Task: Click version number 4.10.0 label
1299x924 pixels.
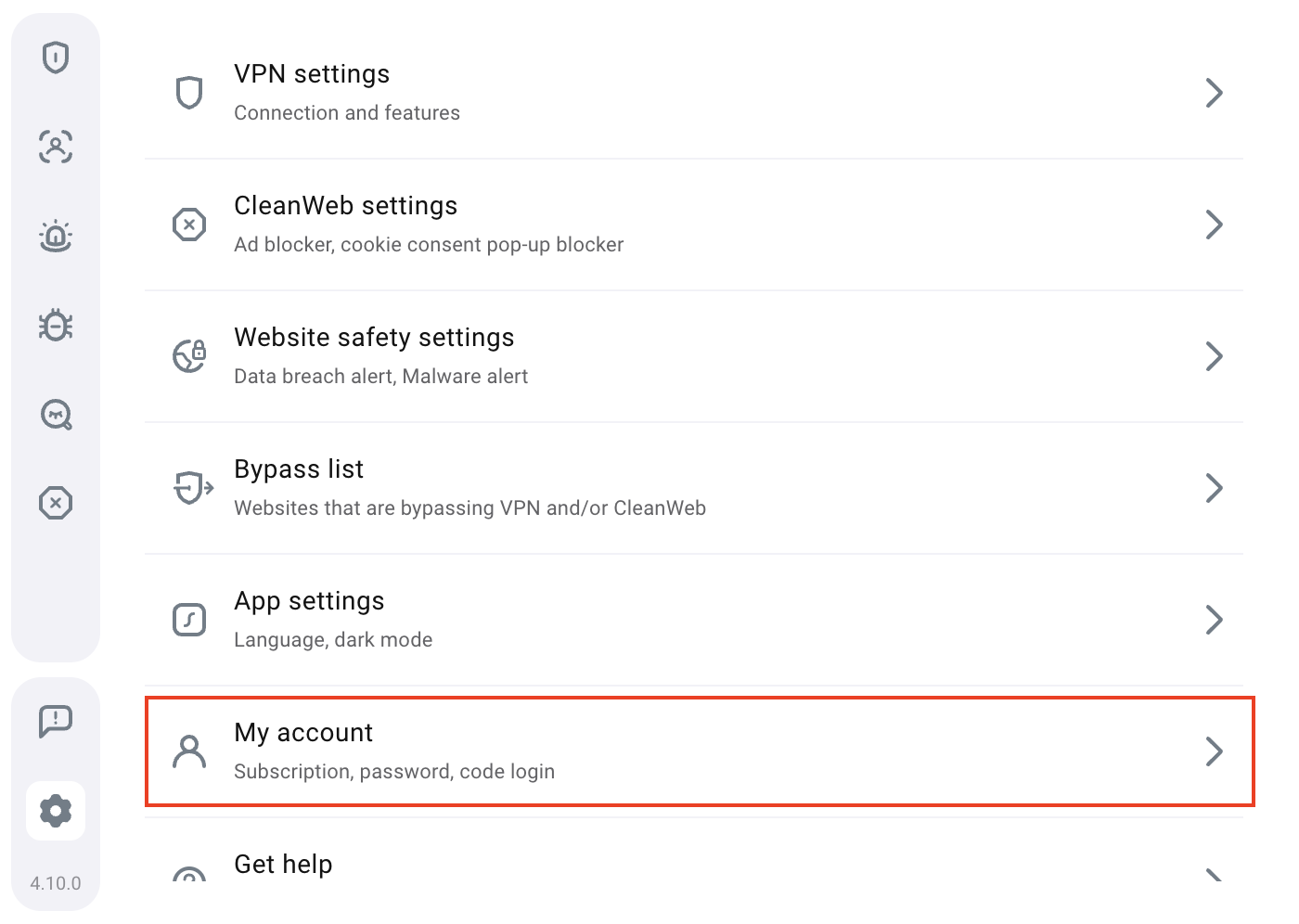Action: pos(56,883)
